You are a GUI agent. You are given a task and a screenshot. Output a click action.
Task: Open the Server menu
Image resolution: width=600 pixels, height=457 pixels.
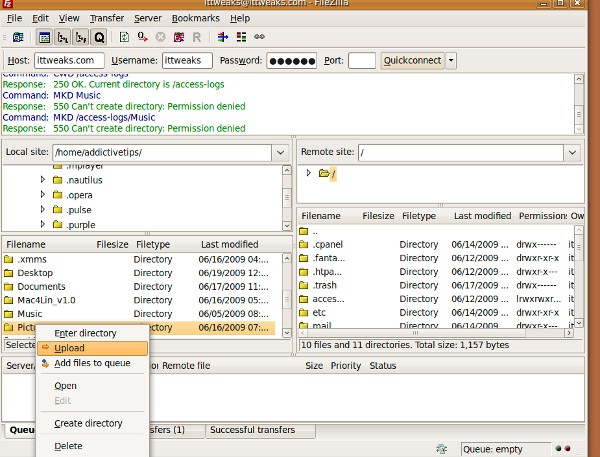pyautogui.click(x=148, y=18)
